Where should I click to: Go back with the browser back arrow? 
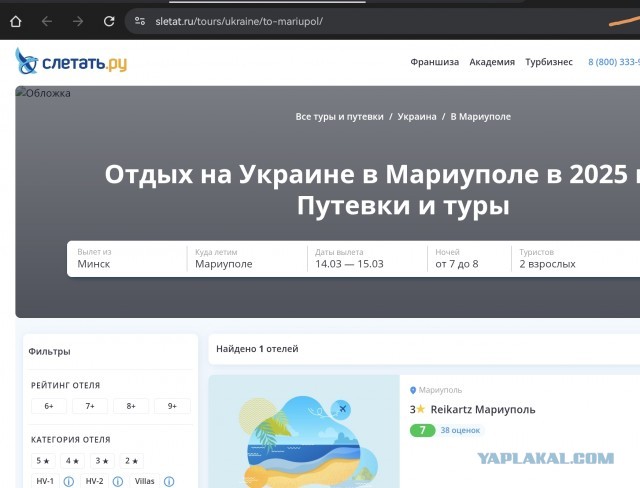[x=47, y=21]
